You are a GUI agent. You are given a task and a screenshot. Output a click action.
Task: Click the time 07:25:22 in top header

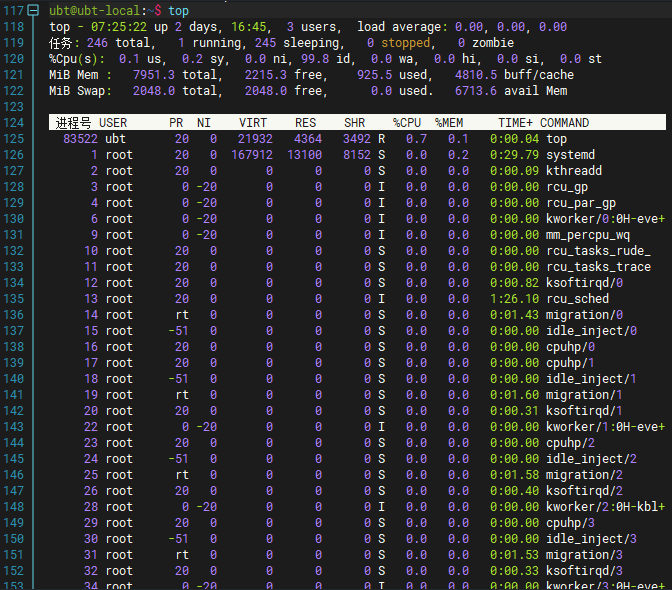(x=119, y=27)
